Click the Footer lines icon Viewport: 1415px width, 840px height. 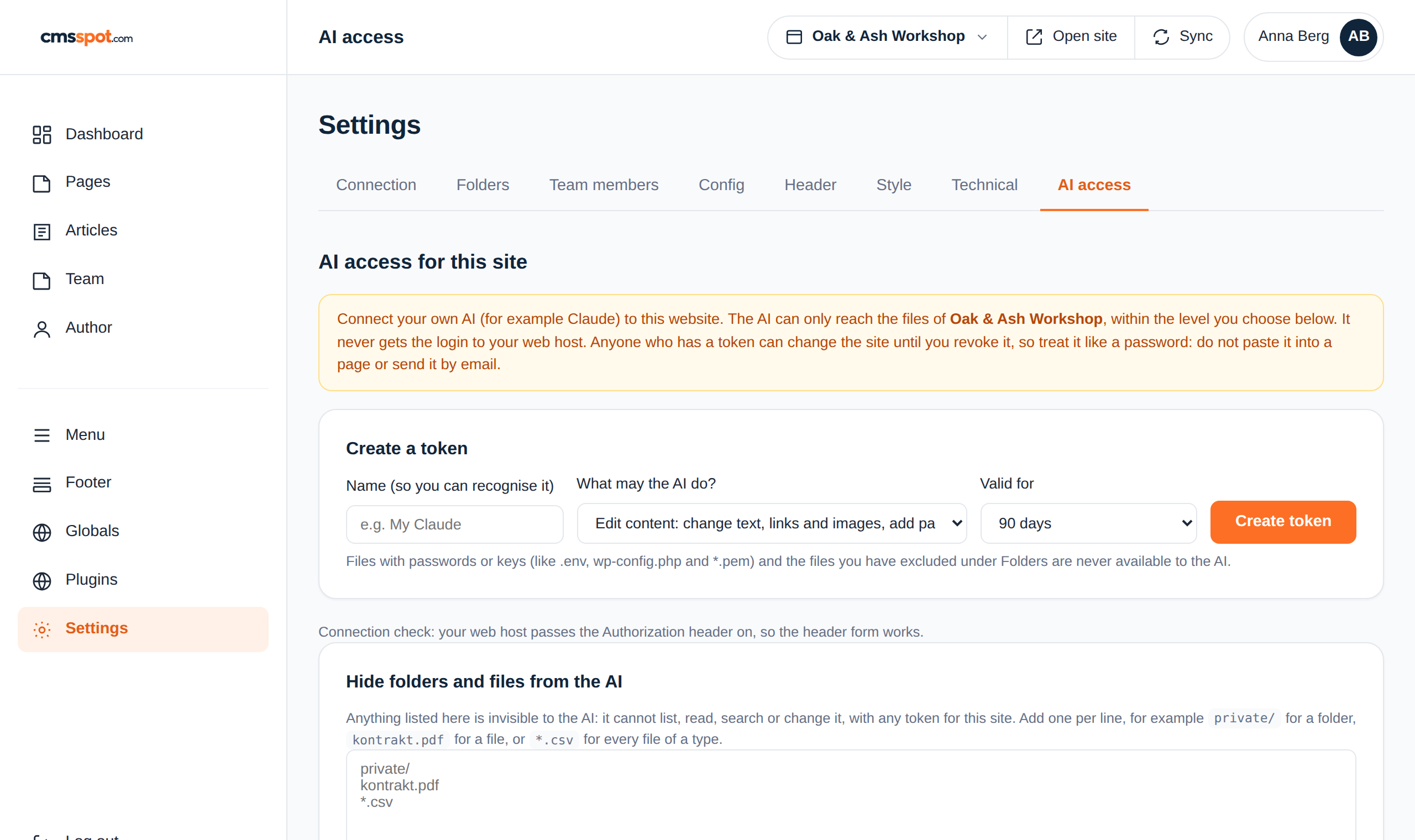point(42,484)
